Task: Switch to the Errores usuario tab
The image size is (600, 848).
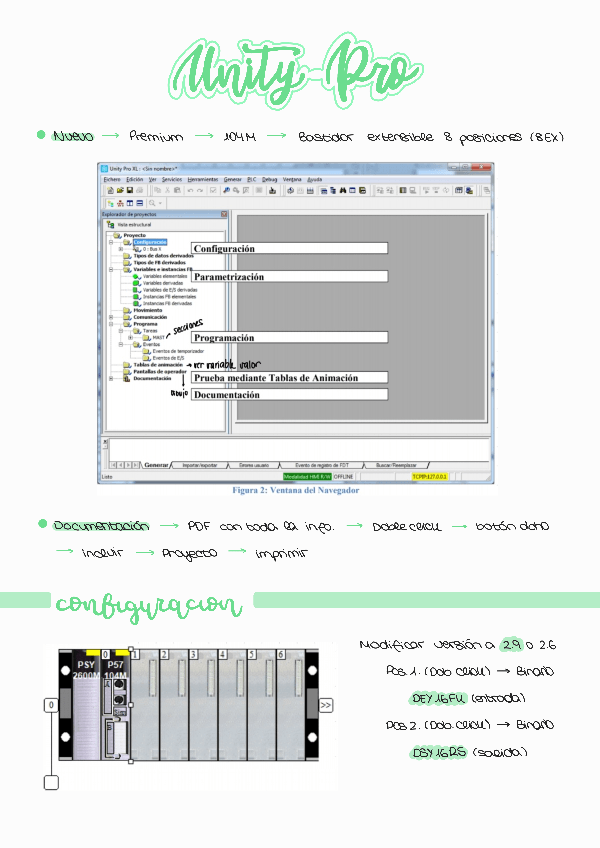Action: pos(254,465)
